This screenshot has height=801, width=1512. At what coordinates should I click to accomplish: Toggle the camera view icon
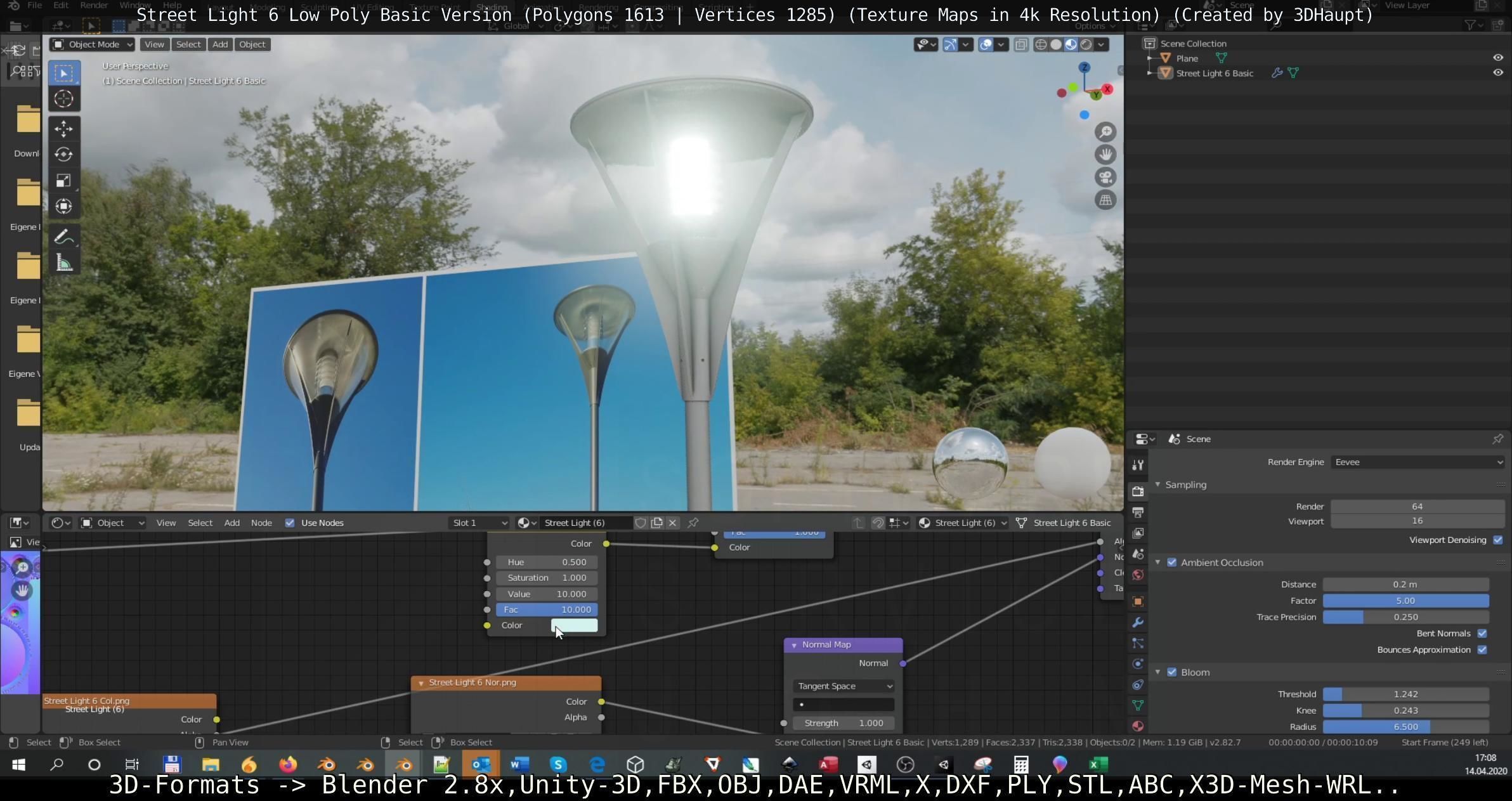point(1105,177)
